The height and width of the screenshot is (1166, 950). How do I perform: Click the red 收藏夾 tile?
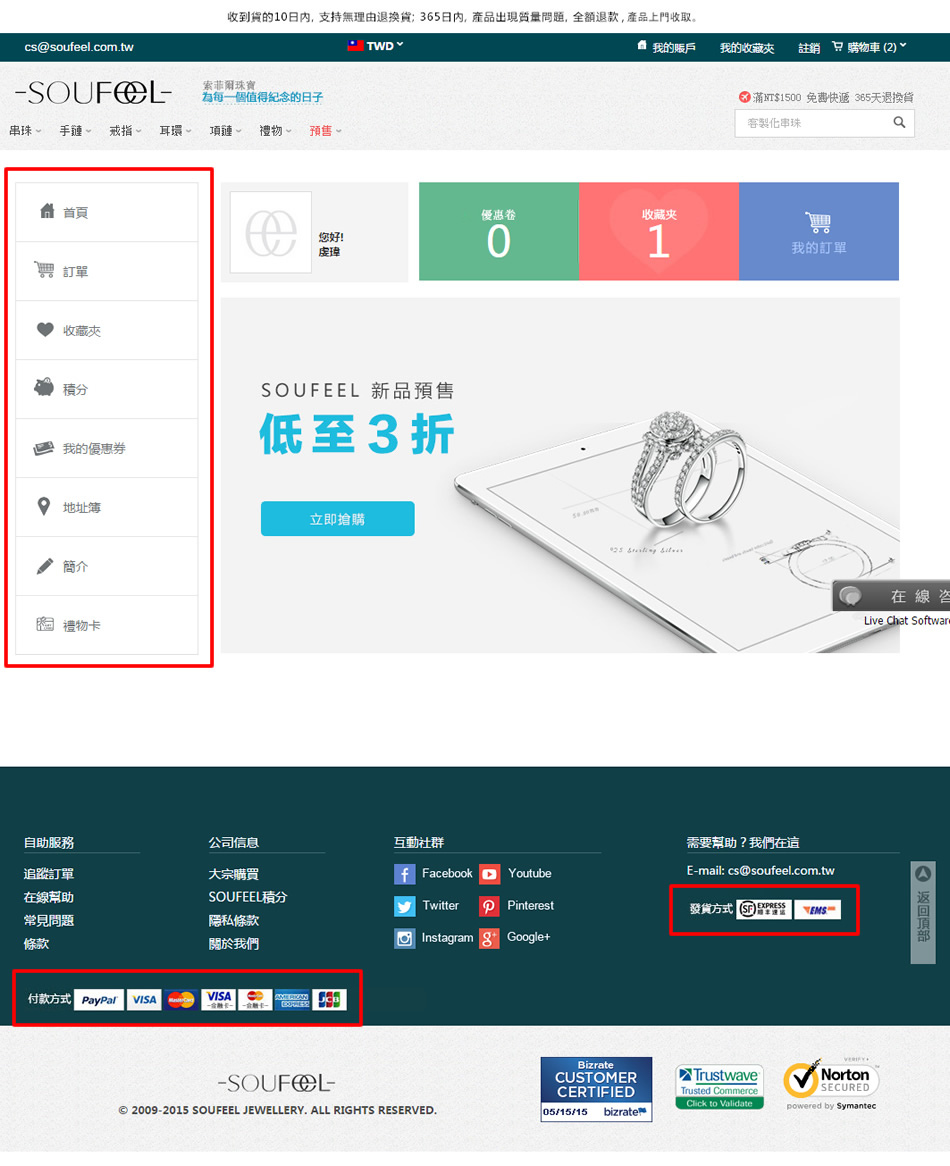click(659, 231)
